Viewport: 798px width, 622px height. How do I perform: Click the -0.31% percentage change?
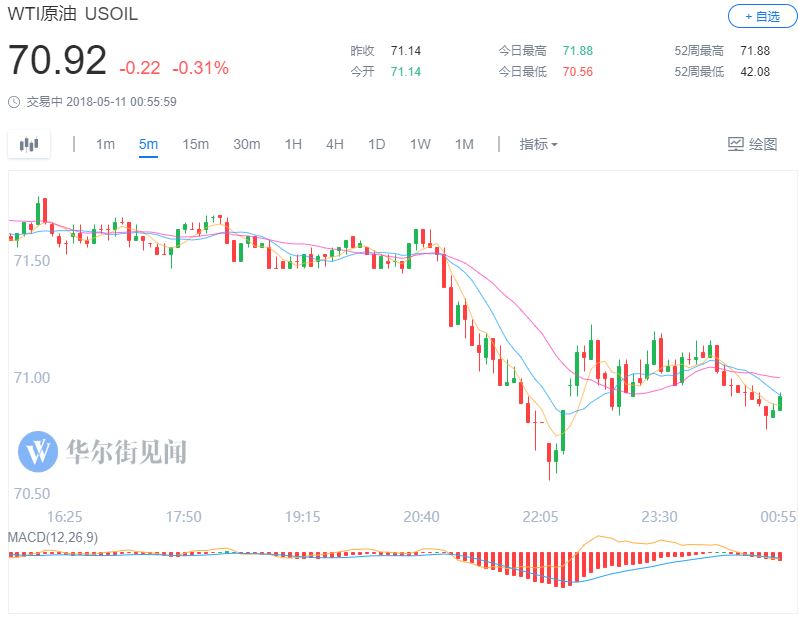[201, 68]
